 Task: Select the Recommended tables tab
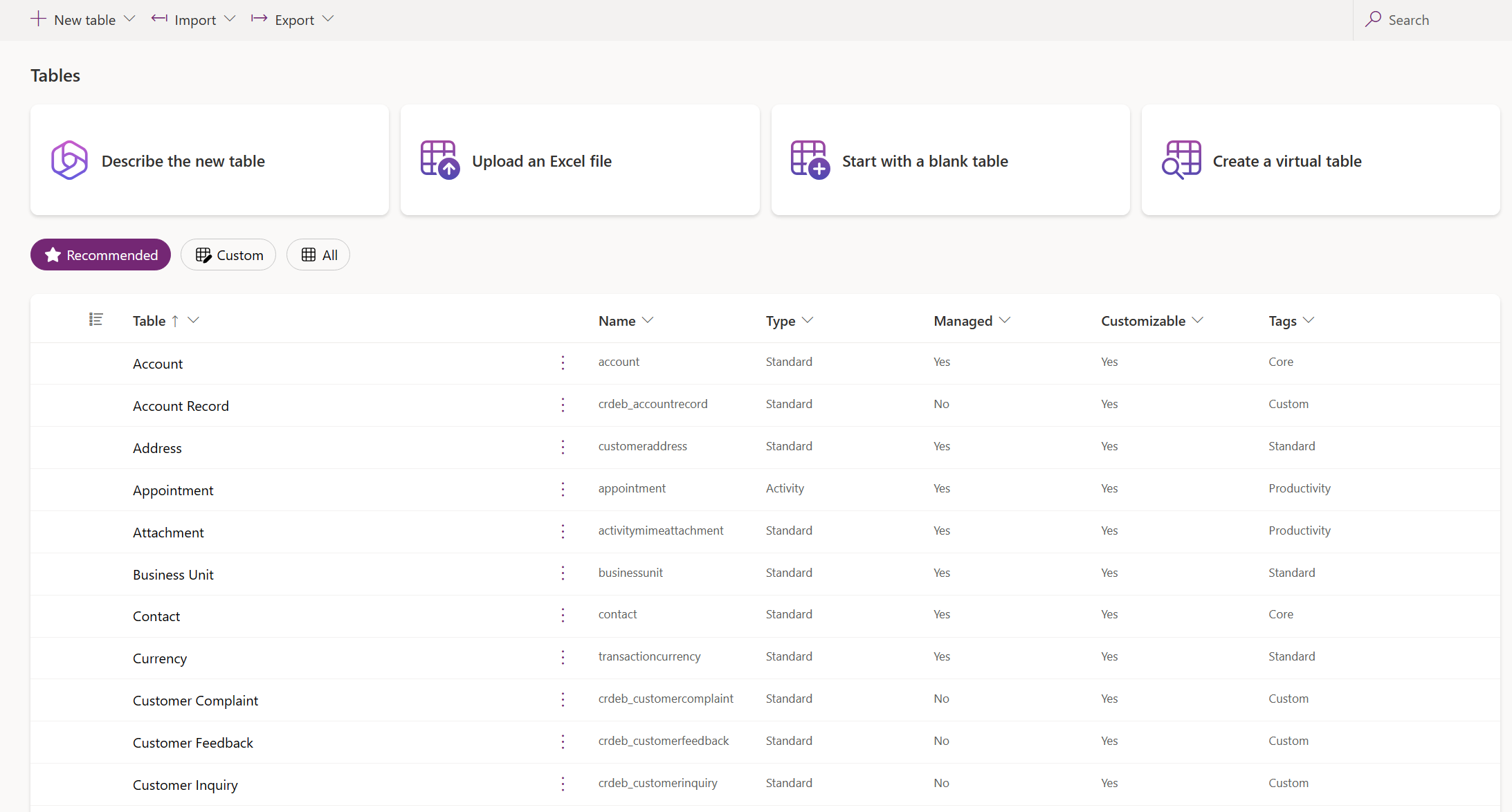click(x=101, y=254)
